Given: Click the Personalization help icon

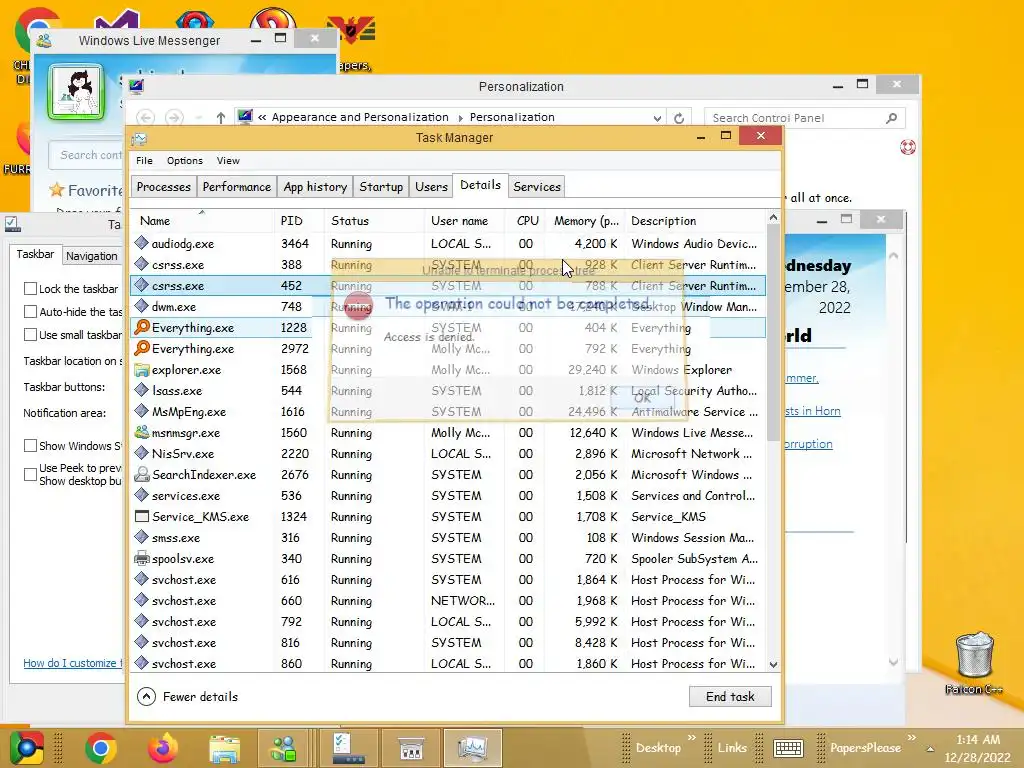Looking at the screenshot, I should point(907,147).
